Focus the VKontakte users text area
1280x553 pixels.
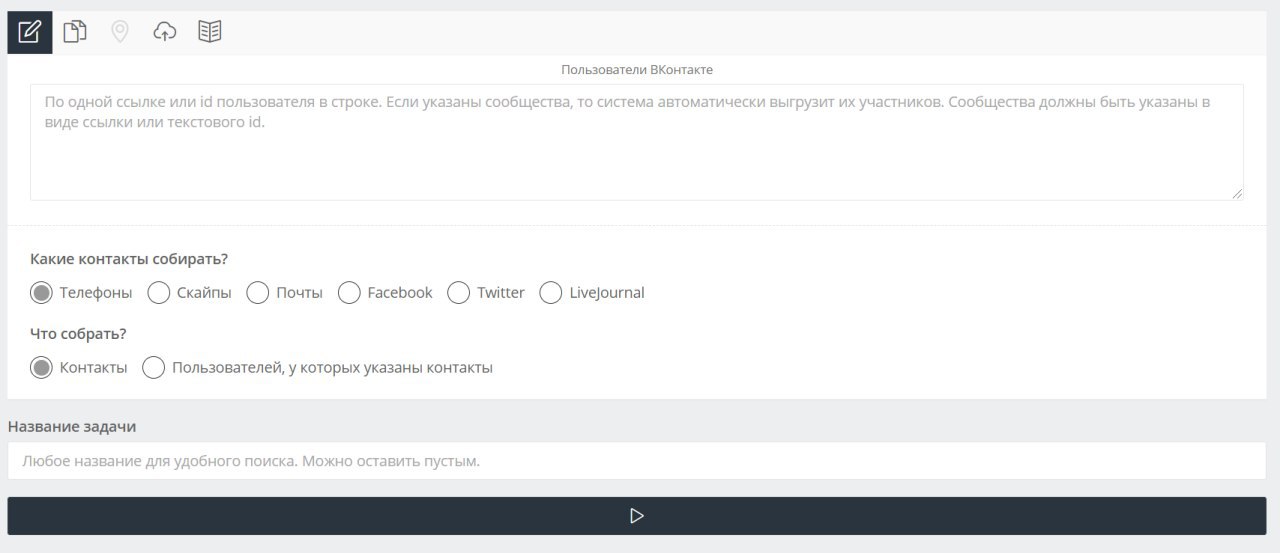(637, 142)
